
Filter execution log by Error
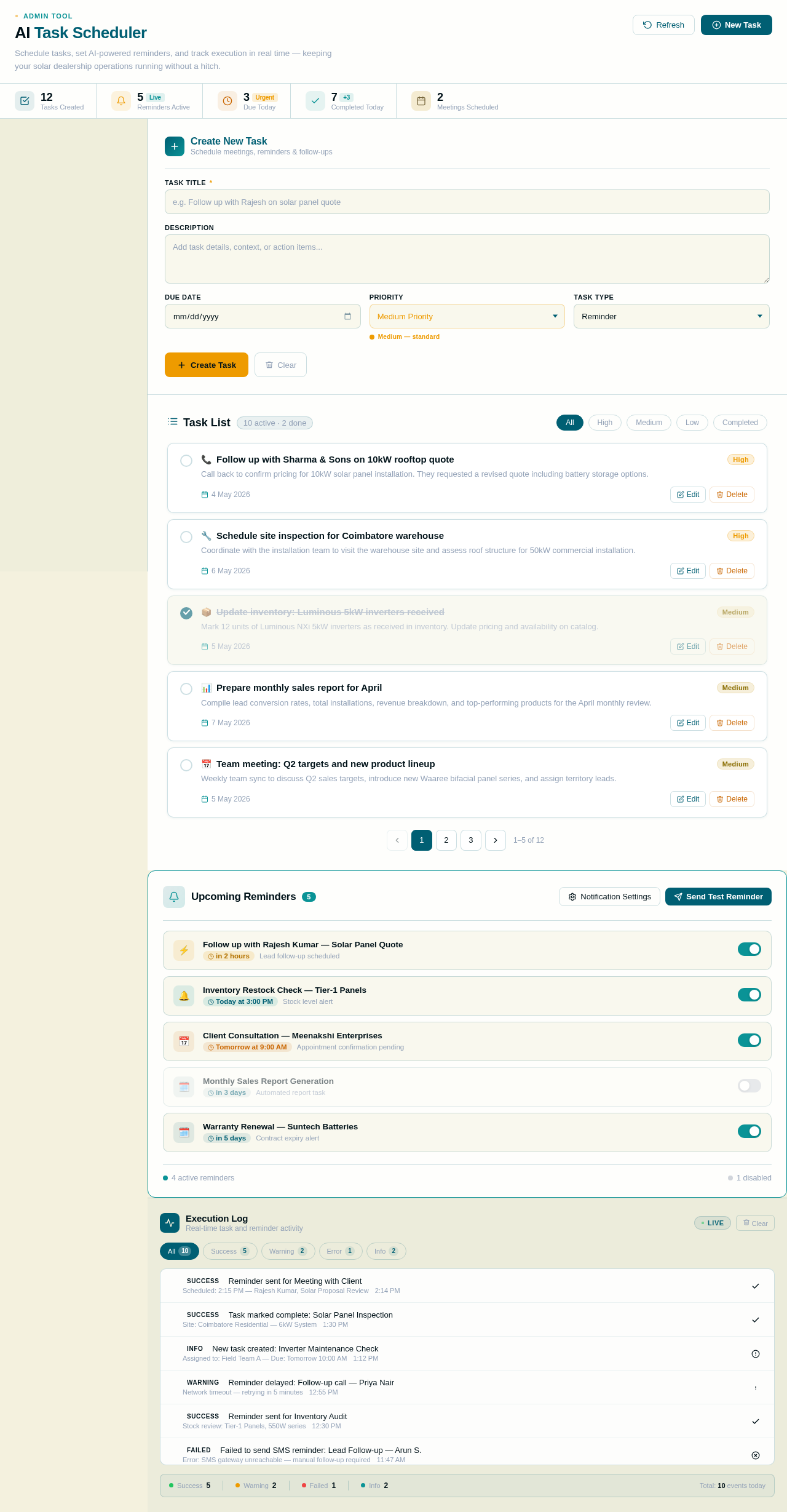[341, 1251]
